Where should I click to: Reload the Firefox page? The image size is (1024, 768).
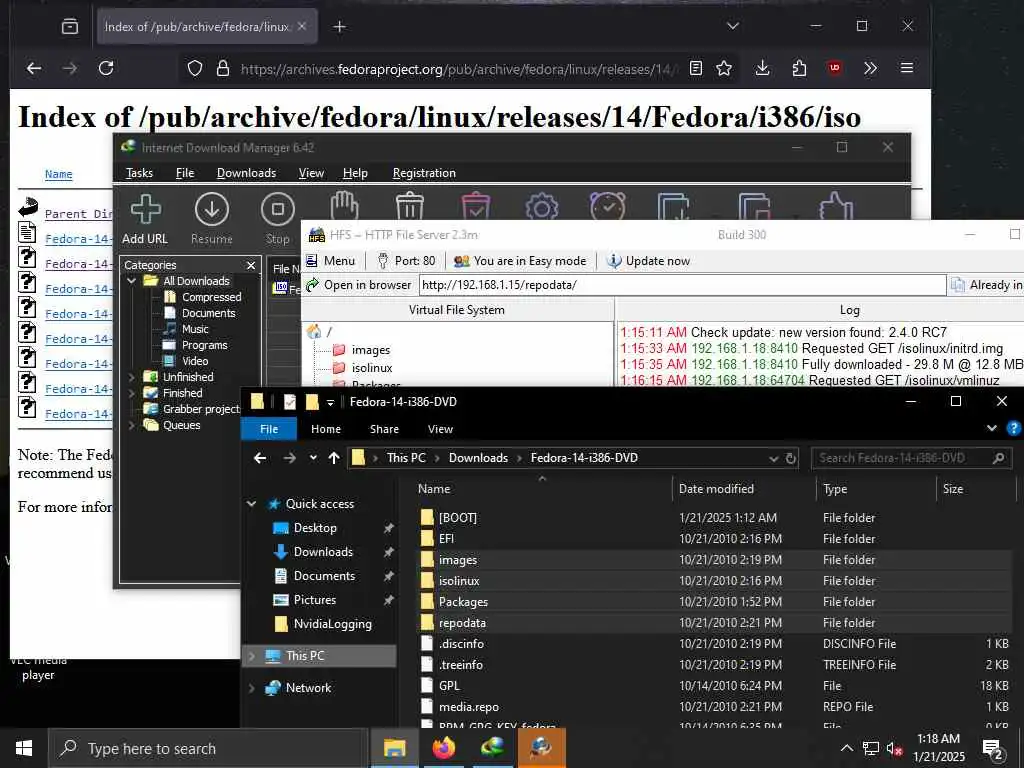click(106, 68)
